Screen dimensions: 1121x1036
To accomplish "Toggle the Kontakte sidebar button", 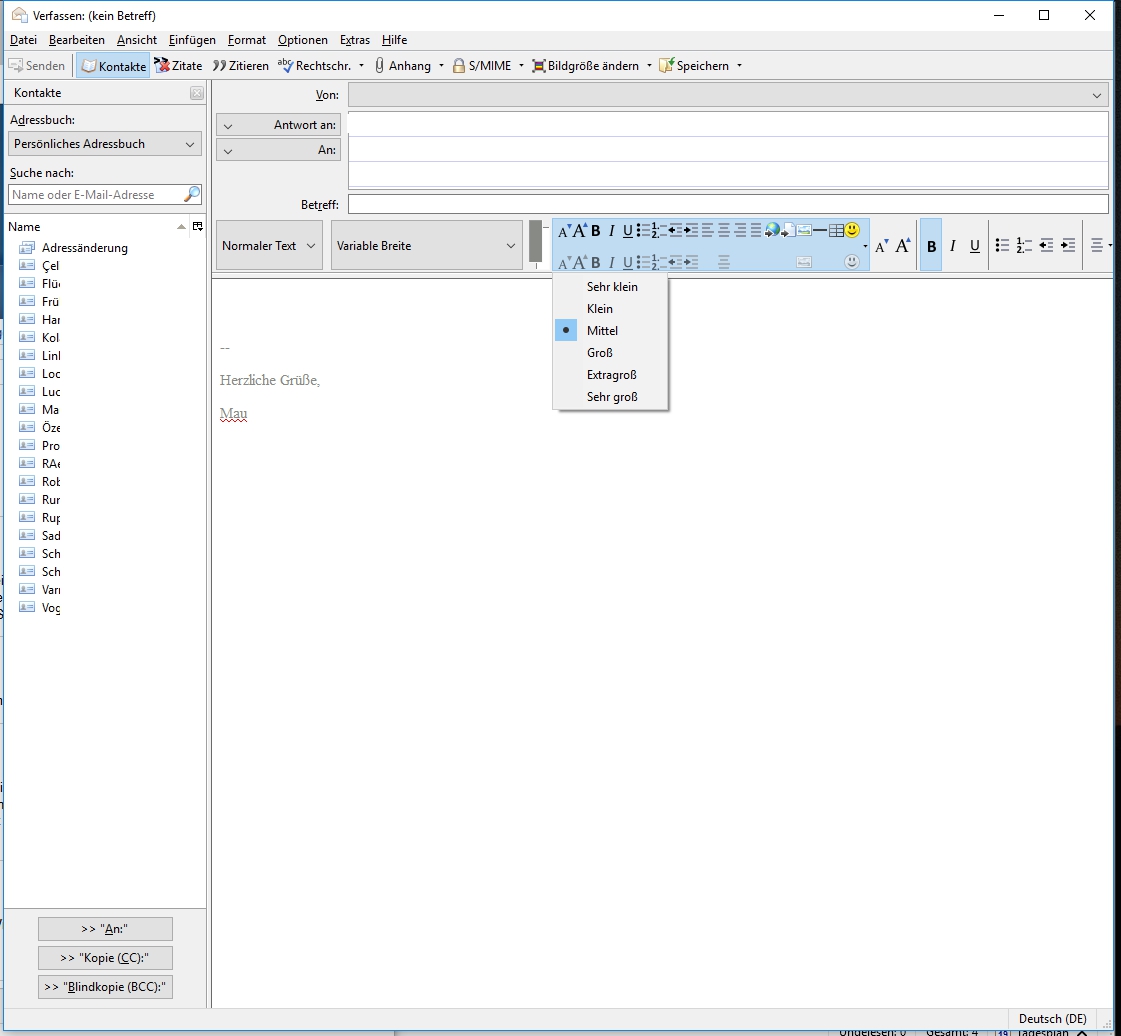I will [113, 66].
